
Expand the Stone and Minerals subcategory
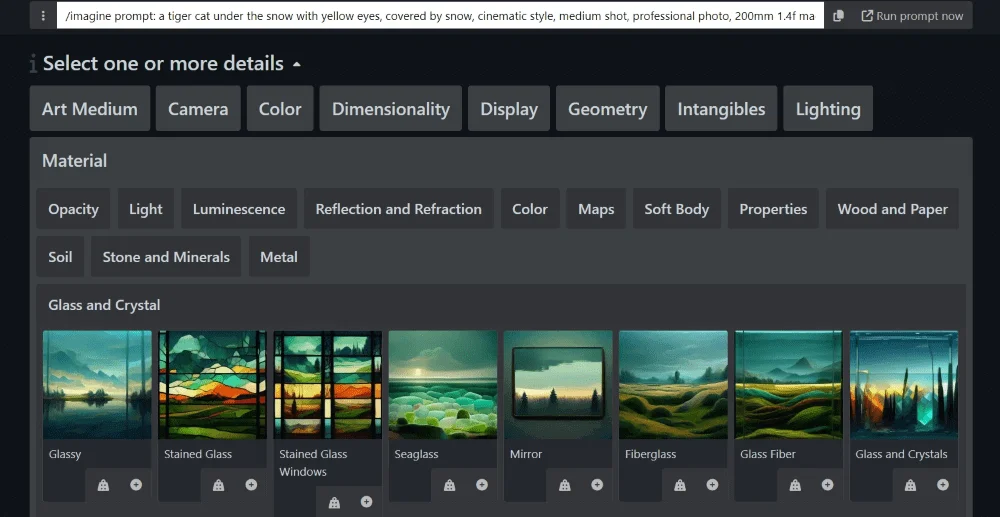point(166,257)
